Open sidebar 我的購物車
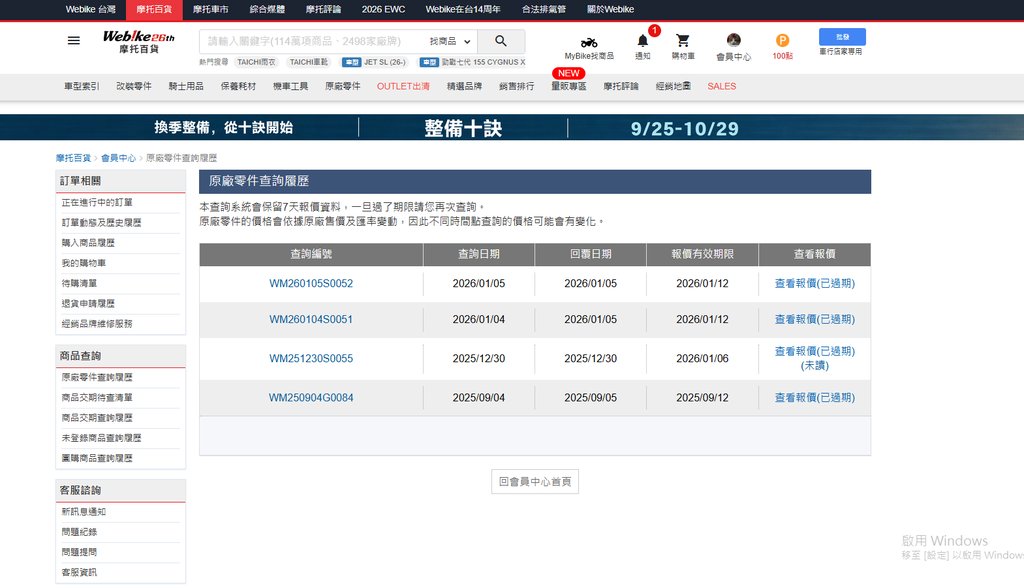The height and width of the screenshot is (588, 1024). point(84,263)
